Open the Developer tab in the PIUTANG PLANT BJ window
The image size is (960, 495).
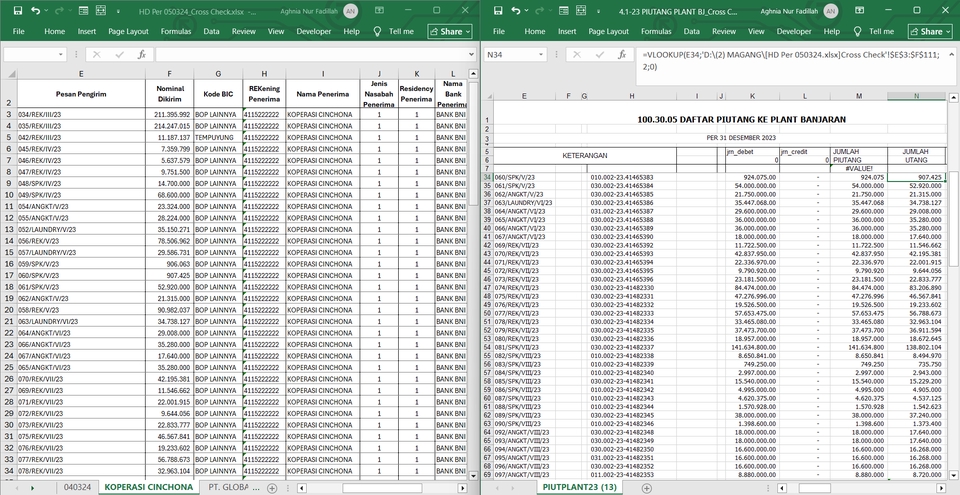793,31
